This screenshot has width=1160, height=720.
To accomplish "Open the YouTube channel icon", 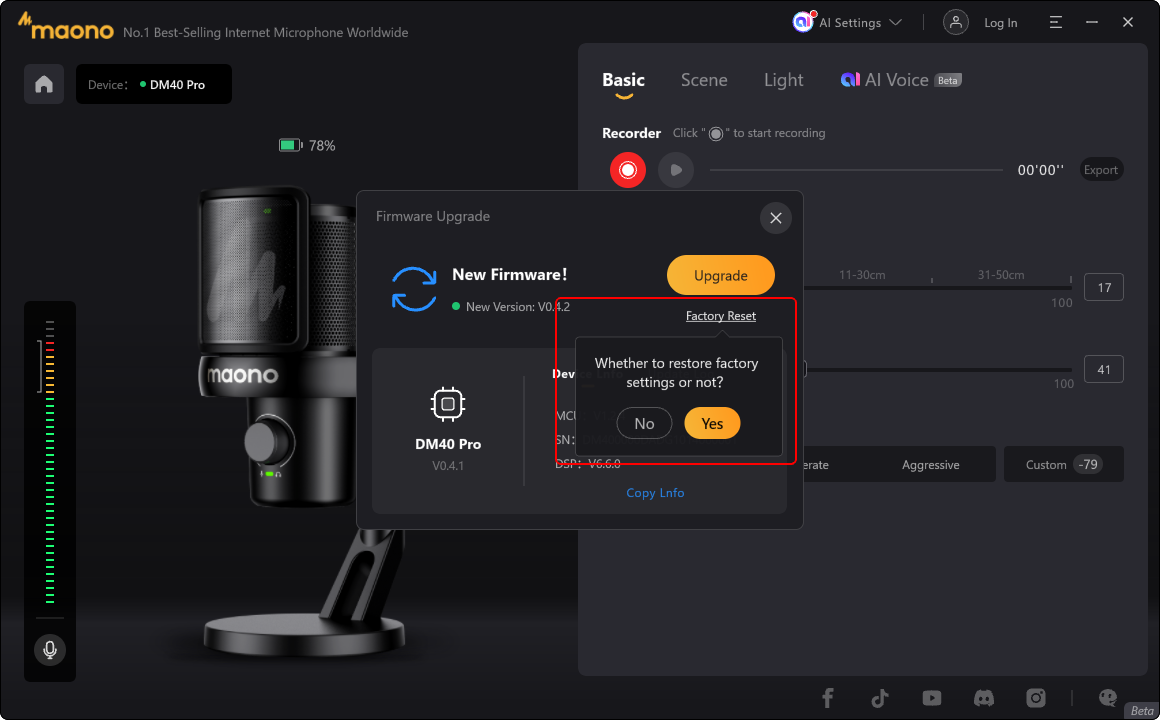I will pos(931,698).
